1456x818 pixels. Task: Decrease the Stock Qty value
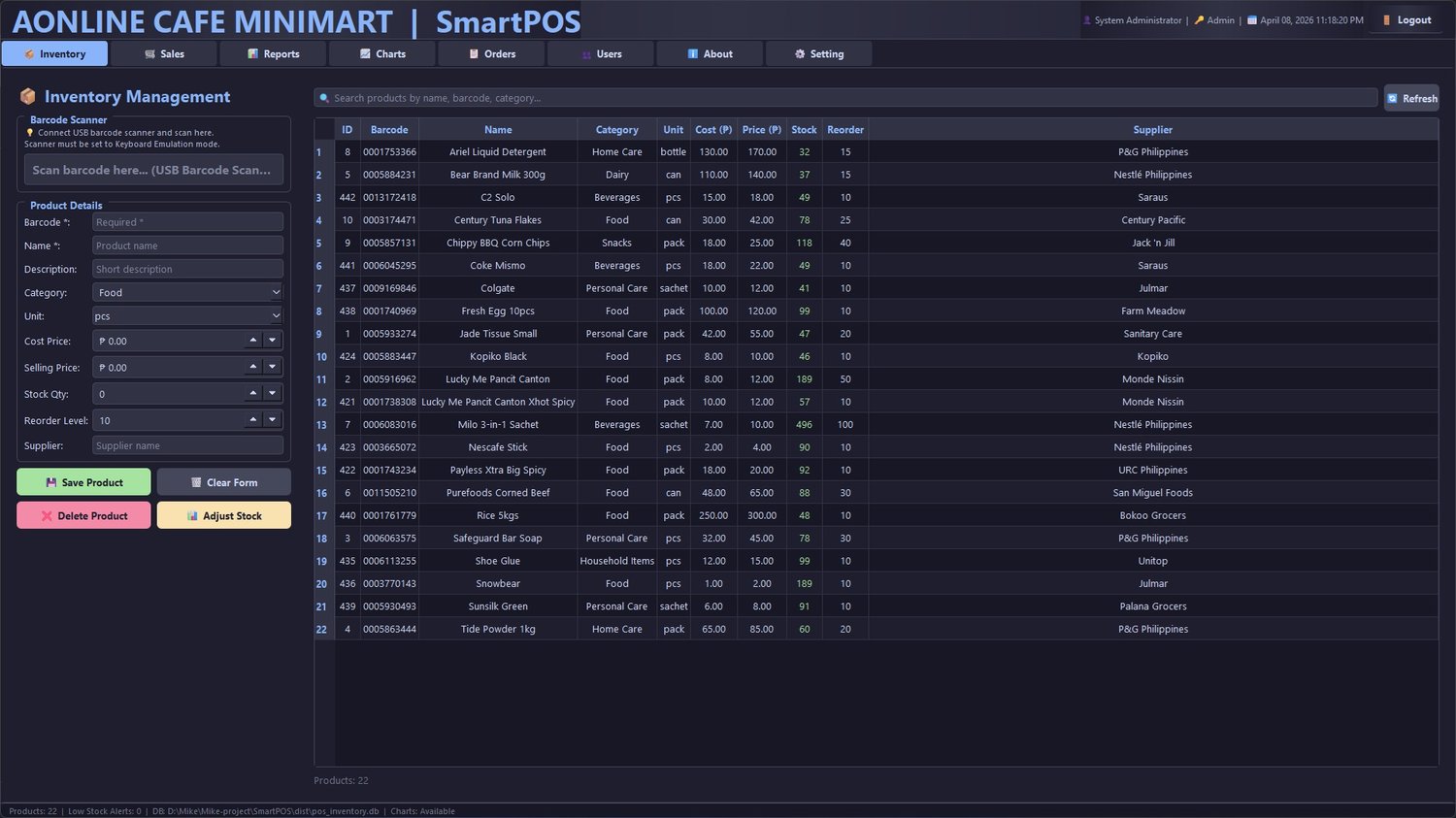click(x=273, y=393)
